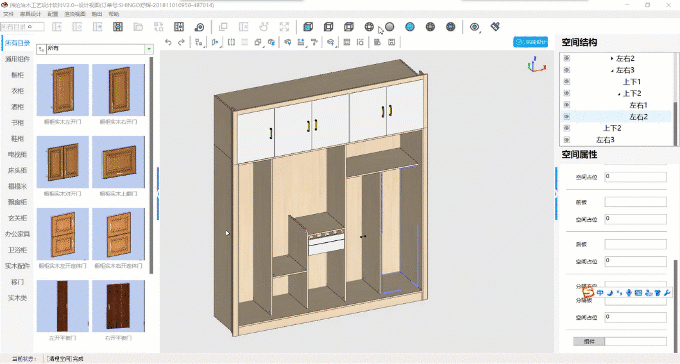Select the 移门 category tab
The height and width of the screenshot is (364, 680).
17,282
